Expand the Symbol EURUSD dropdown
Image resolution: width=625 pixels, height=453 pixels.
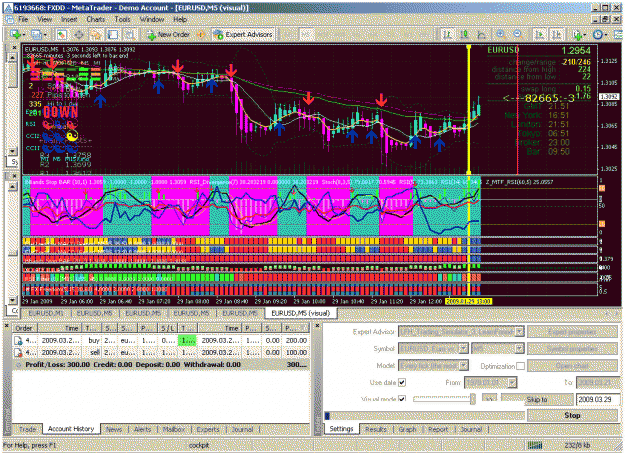click(x=463, y=349)
